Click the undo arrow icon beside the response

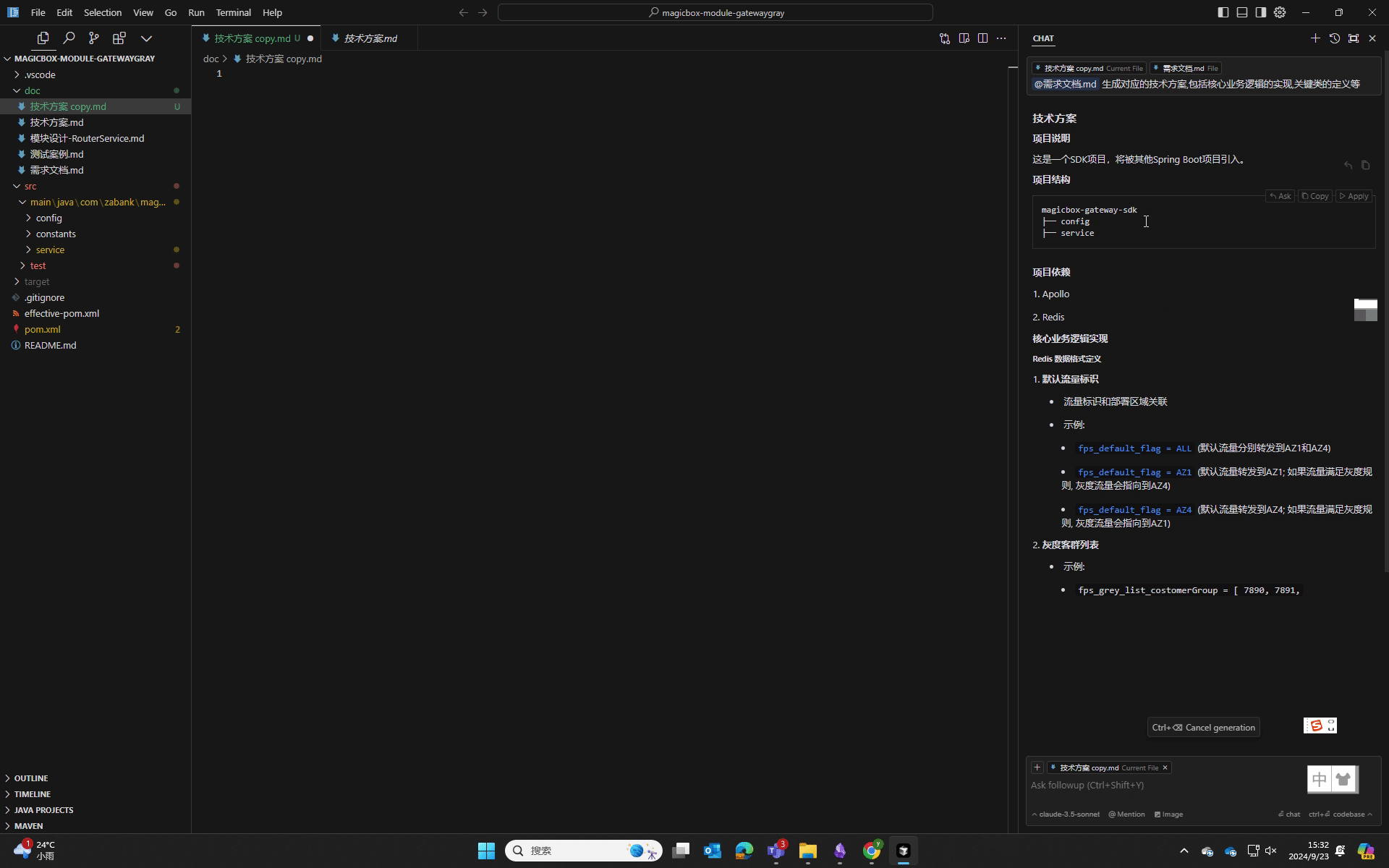tap(1348, 166)
